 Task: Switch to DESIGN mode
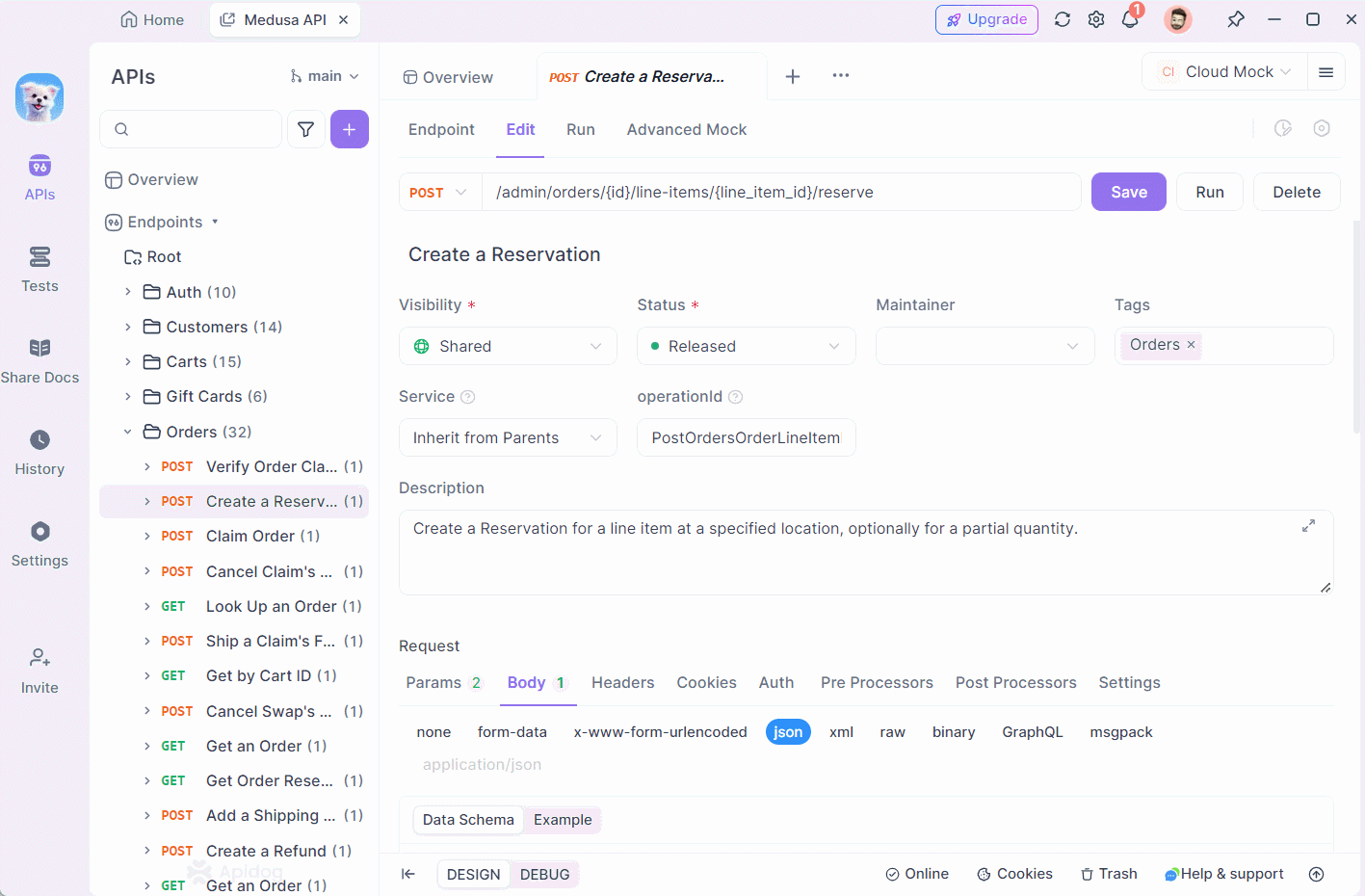(474, 874)
